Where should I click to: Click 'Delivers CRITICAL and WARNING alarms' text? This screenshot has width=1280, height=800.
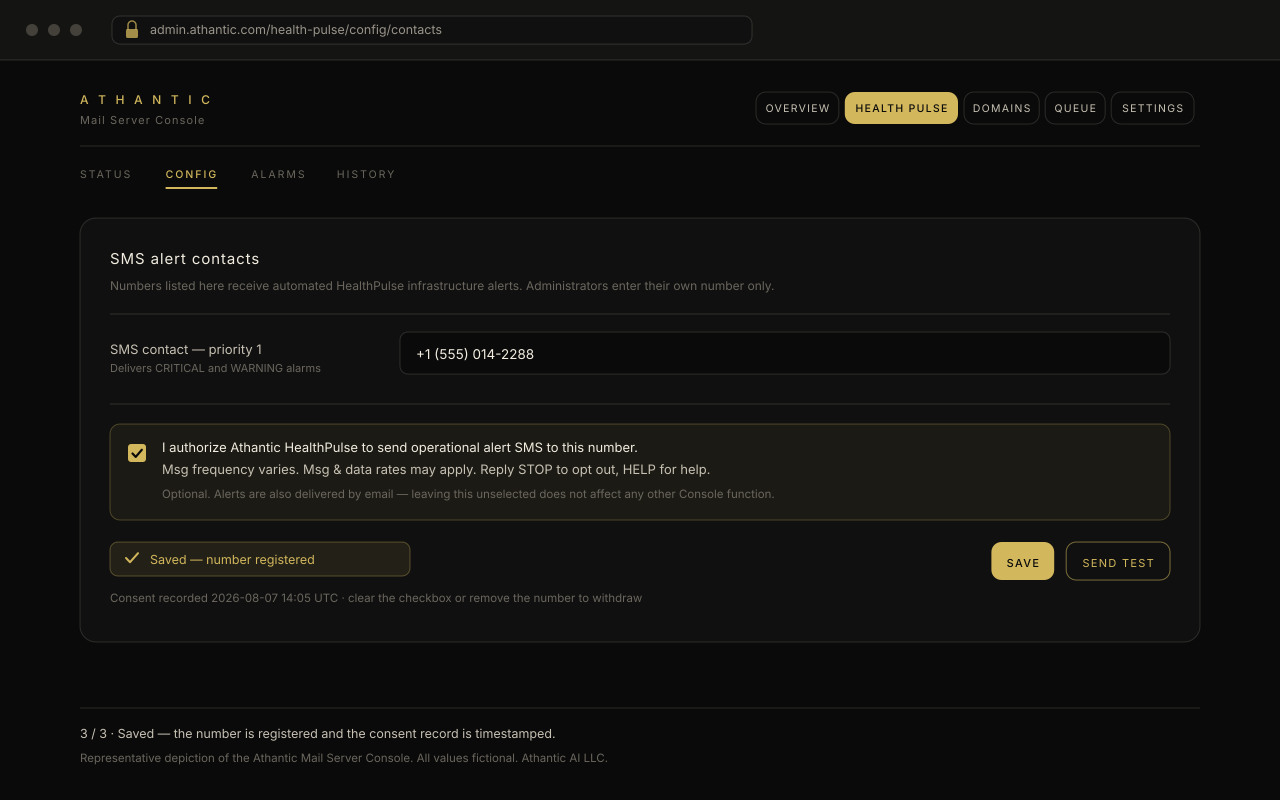[215, 368]
